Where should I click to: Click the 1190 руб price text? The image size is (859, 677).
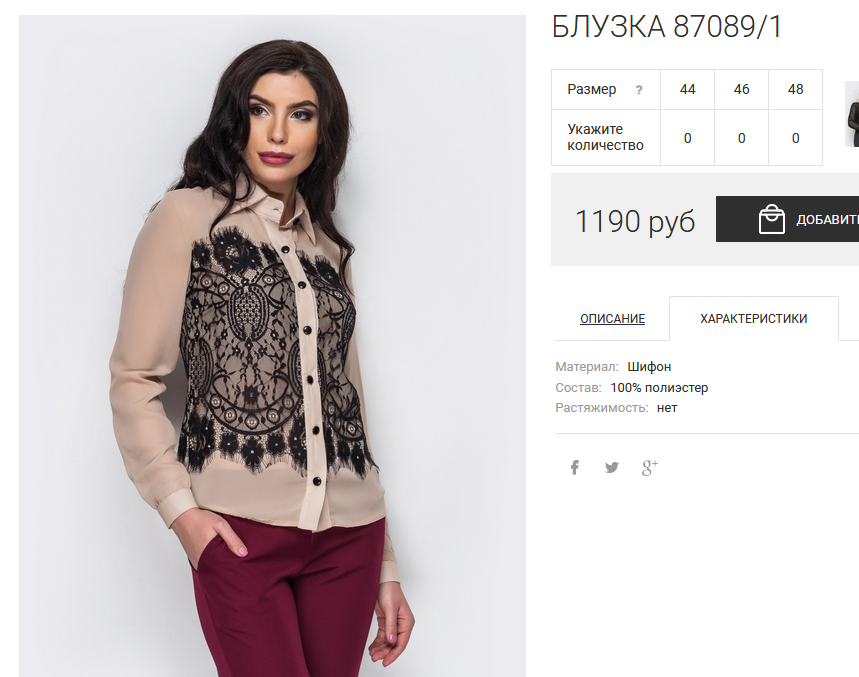click(635, 221)
